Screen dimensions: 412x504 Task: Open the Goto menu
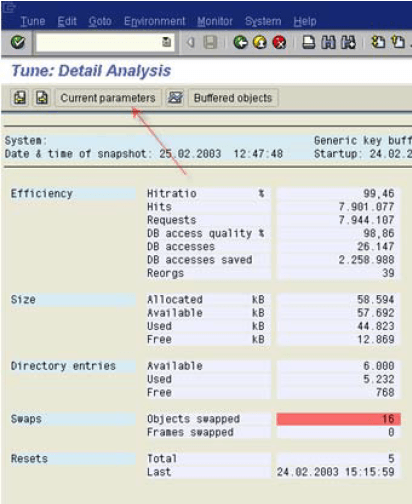100,21
